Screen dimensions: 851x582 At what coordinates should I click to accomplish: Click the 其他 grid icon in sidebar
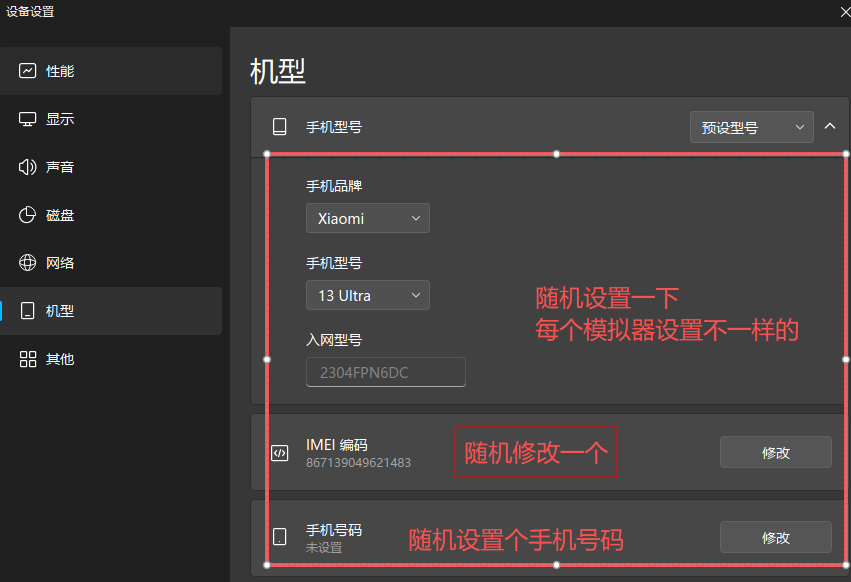[x=28, y=359]
